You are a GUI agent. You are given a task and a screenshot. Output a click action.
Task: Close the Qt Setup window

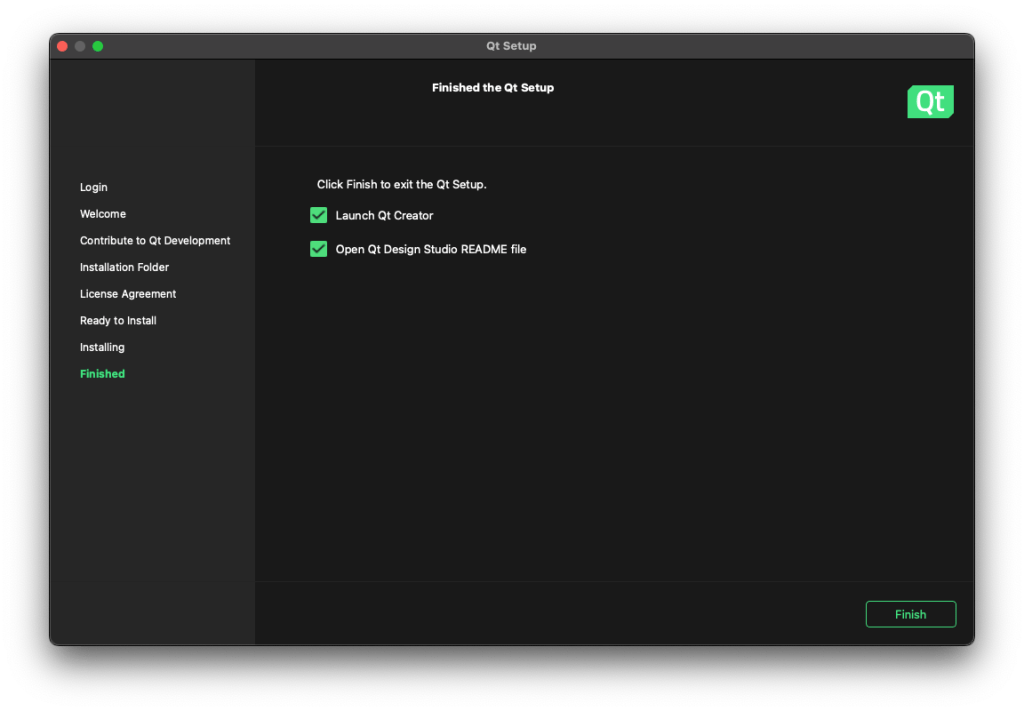point(62,46)
